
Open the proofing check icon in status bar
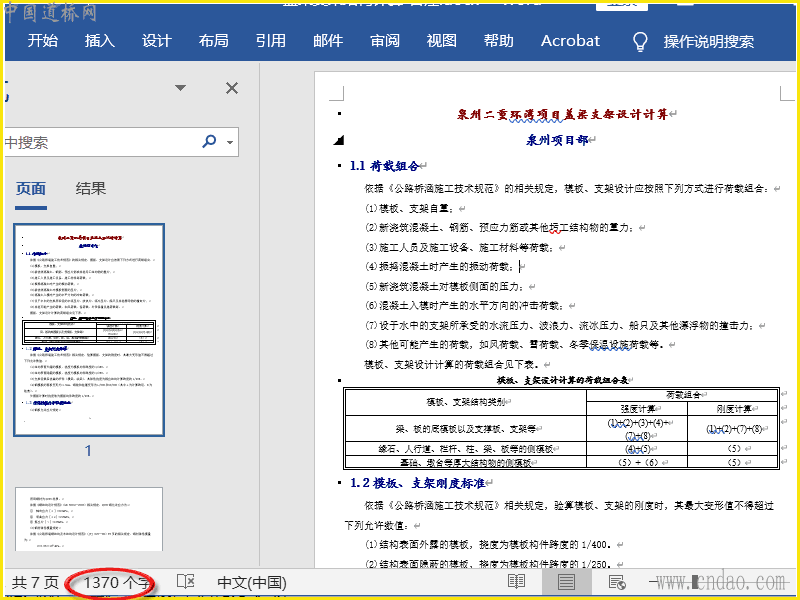[185, 582]
